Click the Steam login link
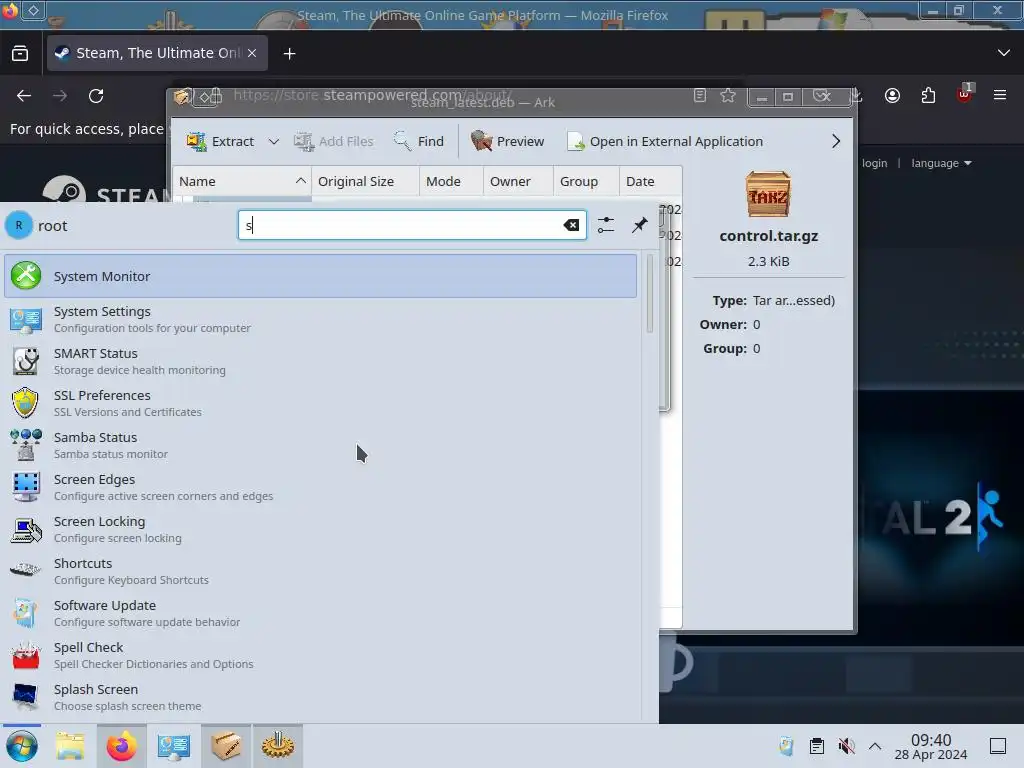This screenshot has width=1024, height=768. coord(874,163)
